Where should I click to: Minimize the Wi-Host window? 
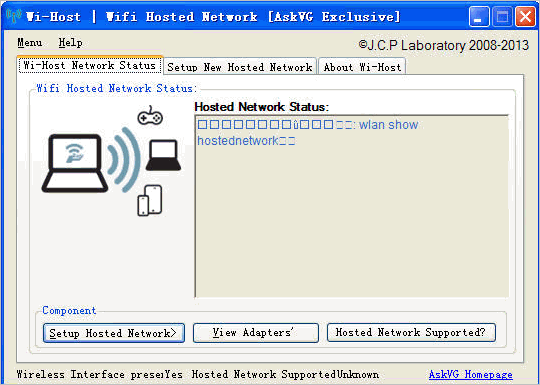coord(479,17)
